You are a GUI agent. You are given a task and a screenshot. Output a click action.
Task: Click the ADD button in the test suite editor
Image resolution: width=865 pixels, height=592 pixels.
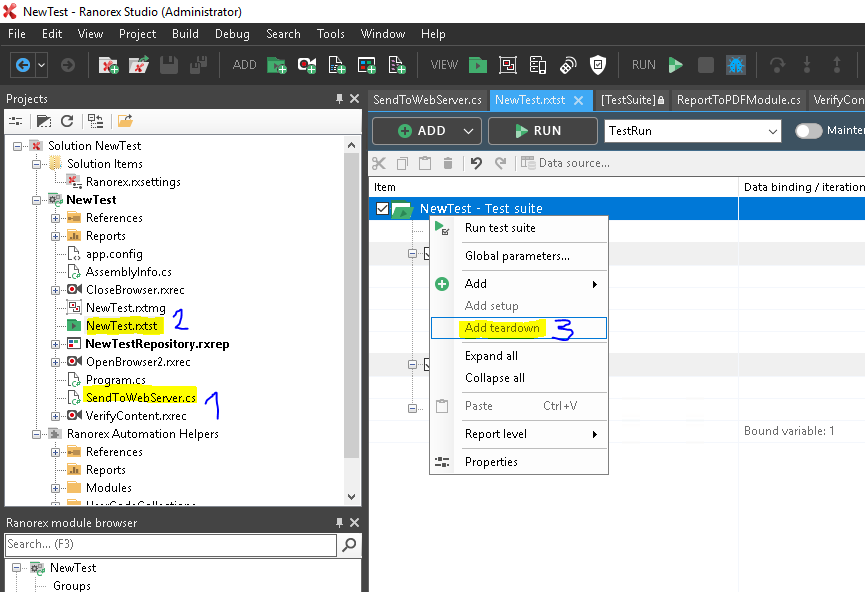click(426, 131)
